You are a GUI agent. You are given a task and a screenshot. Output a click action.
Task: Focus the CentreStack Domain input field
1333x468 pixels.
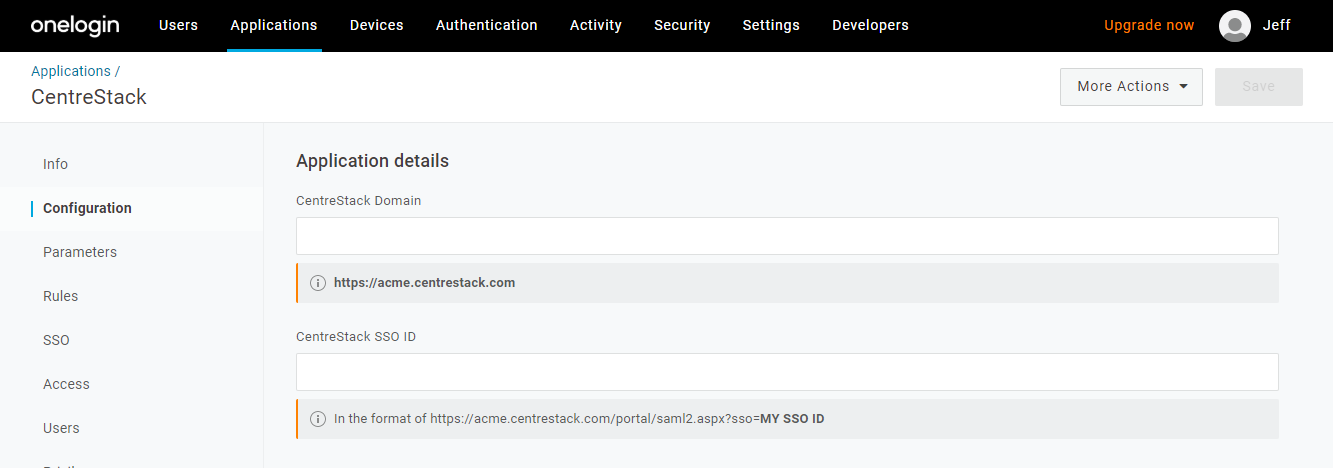(x=787, y=236)
